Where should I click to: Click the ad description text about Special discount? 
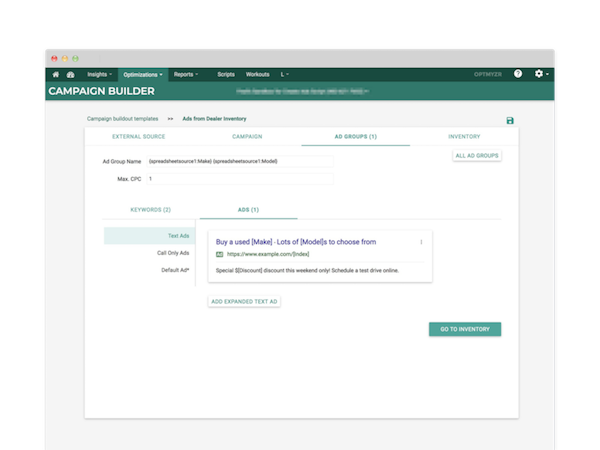click(307, 271)
